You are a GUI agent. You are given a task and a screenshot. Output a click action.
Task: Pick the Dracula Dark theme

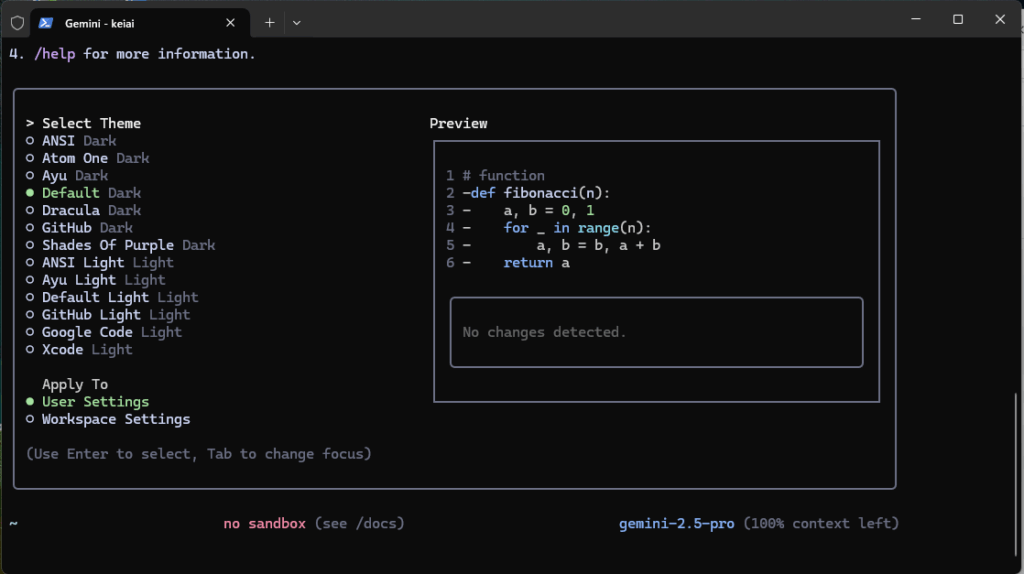pos(84,211)
